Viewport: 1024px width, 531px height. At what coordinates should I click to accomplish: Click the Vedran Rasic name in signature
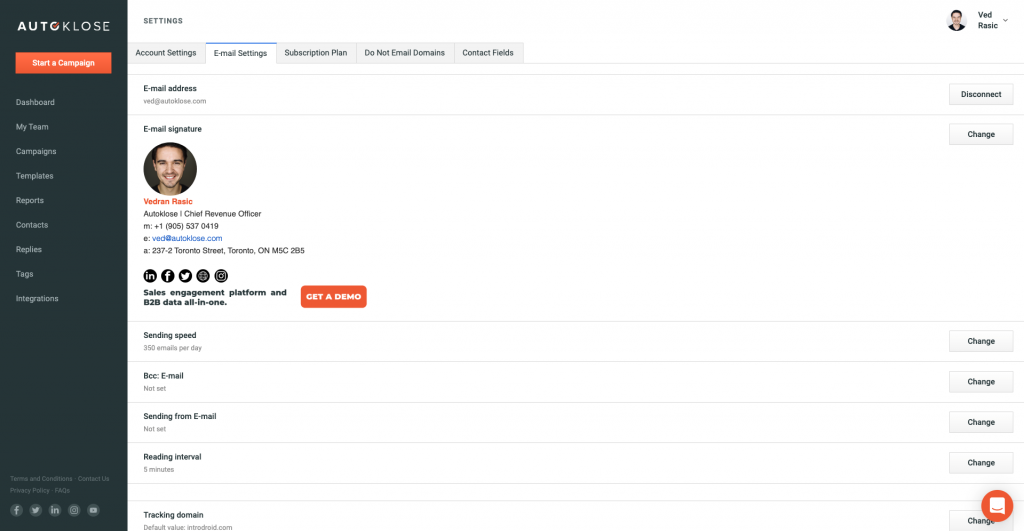point(168,201)
